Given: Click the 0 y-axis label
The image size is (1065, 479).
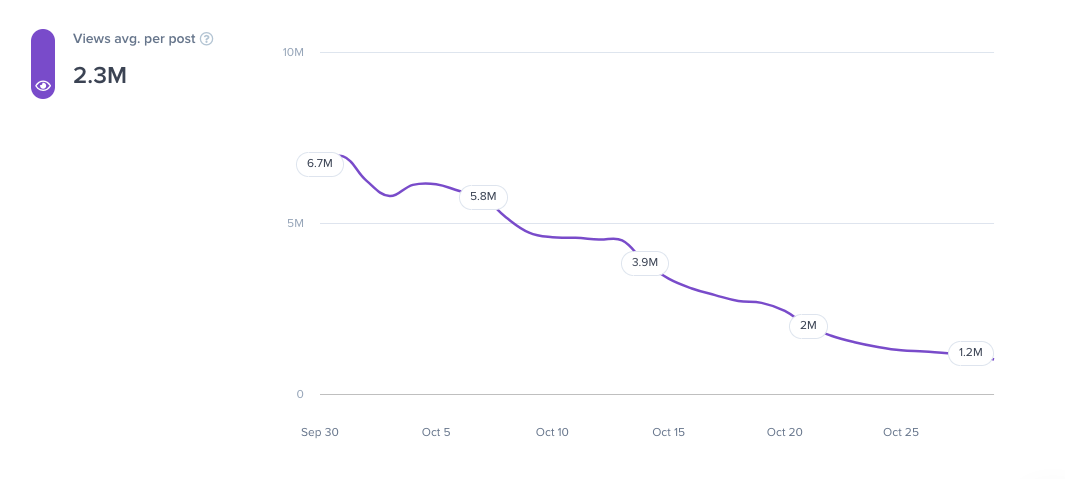Looking at the screenshot, I should click(299, 394).
